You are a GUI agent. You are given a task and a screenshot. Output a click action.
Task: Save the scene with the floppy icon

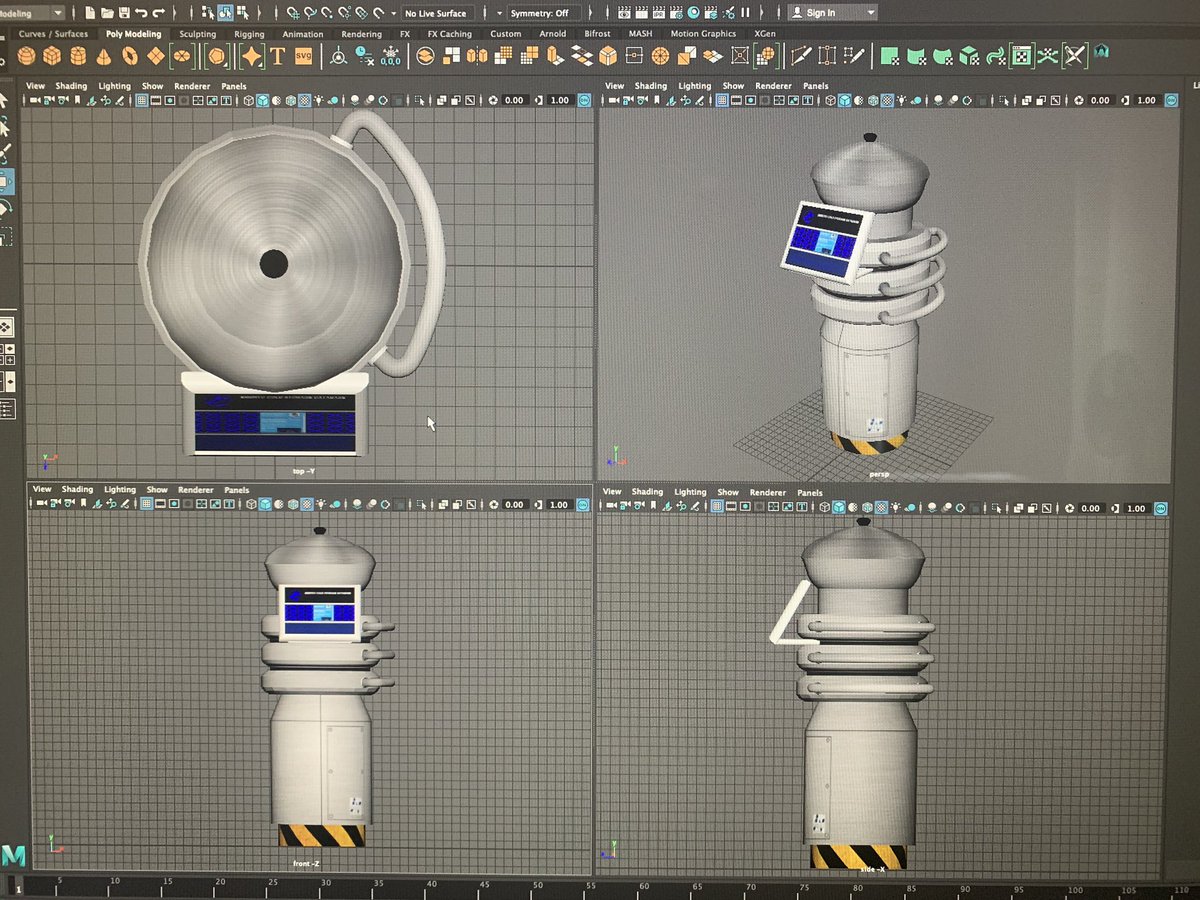click(x=123, y=13)
